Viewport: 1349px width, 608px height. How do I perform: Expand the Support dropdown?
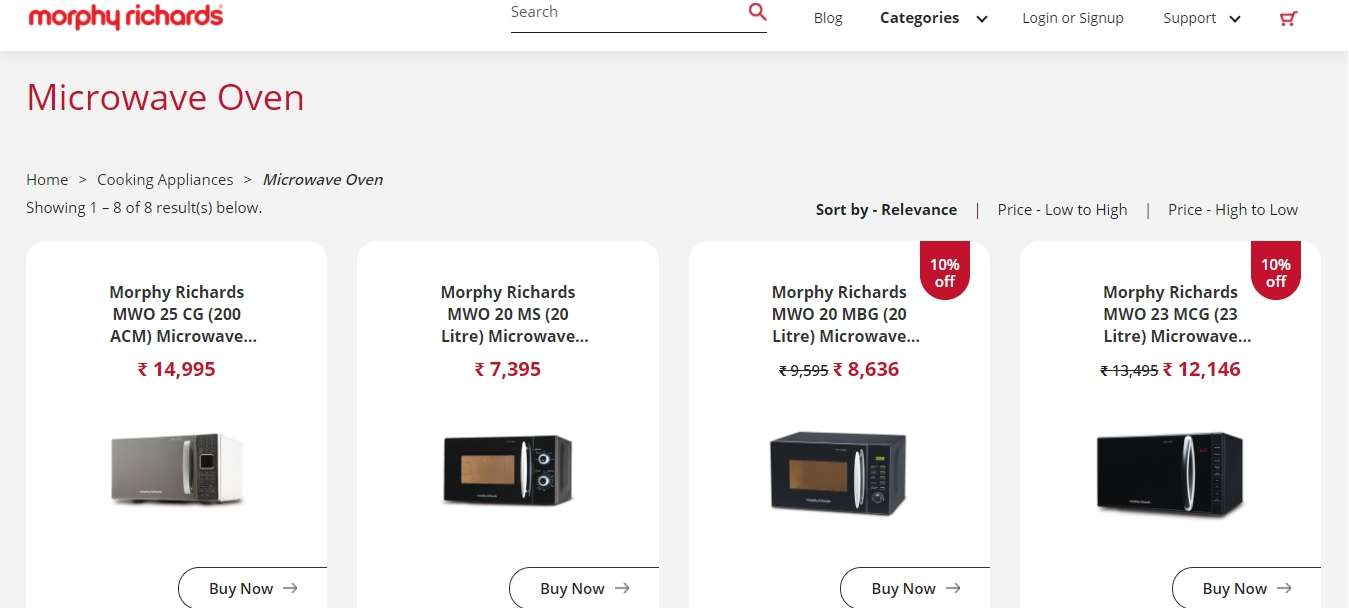(x=1201, y=18)
